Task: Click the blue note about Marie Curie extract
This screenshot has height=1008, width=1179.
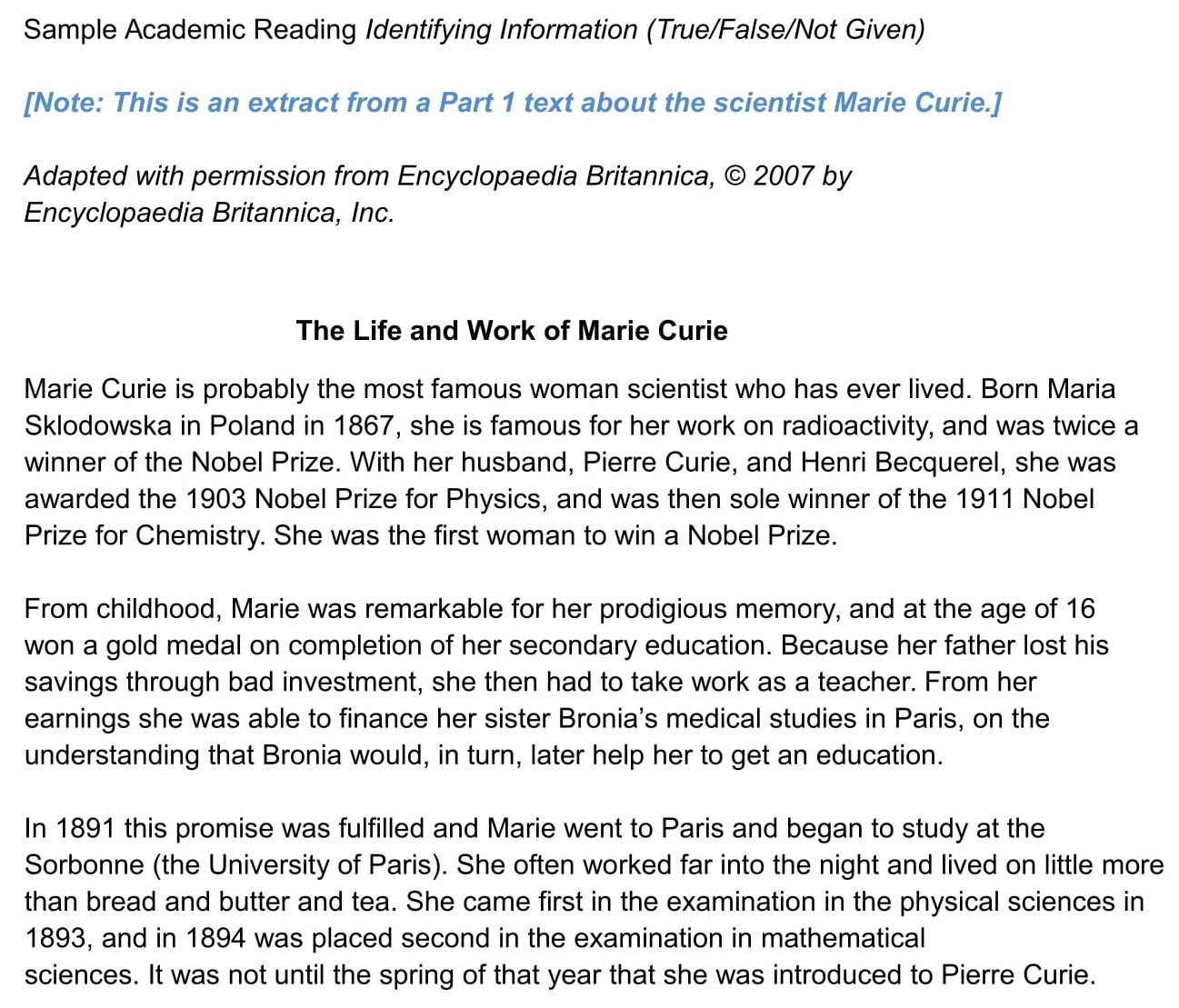Action: 512,102
